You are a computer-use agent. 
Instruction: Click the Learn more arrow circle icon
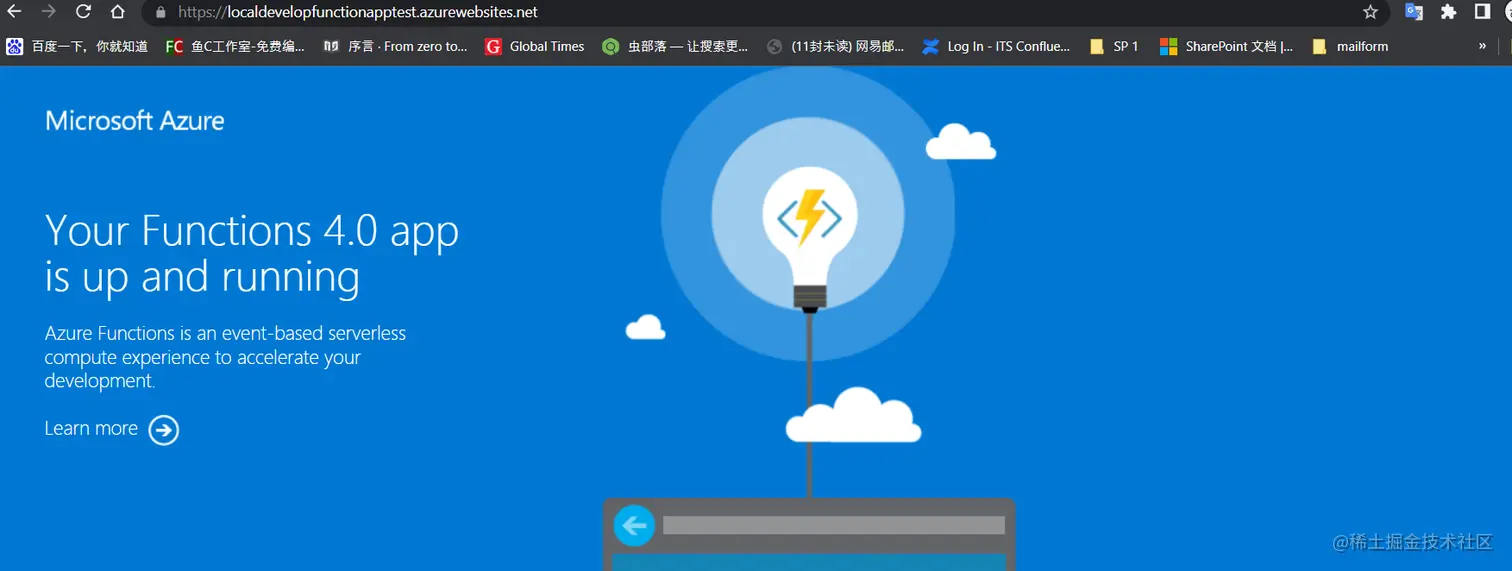(x=164, y=430)
